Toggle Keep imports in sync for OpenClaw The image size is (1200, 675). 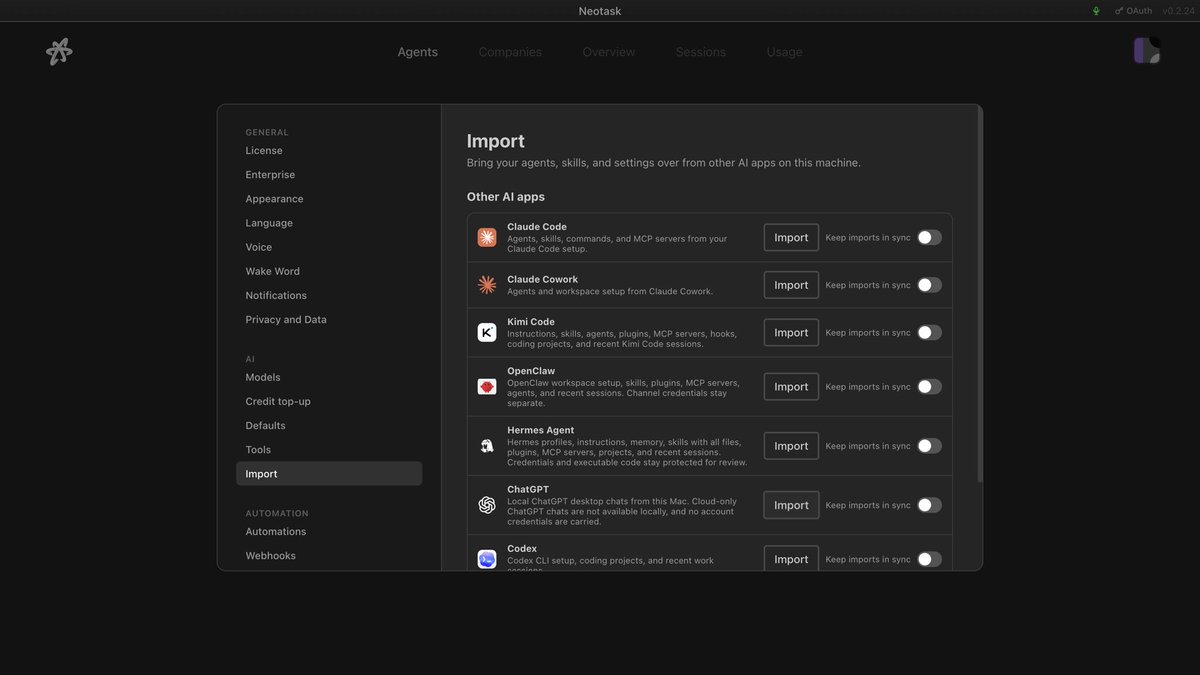929,387
